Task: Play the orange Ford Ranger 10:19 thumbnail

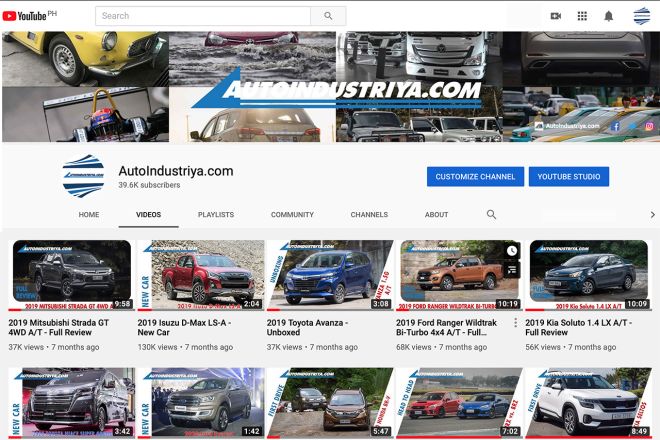Action: 459,275
